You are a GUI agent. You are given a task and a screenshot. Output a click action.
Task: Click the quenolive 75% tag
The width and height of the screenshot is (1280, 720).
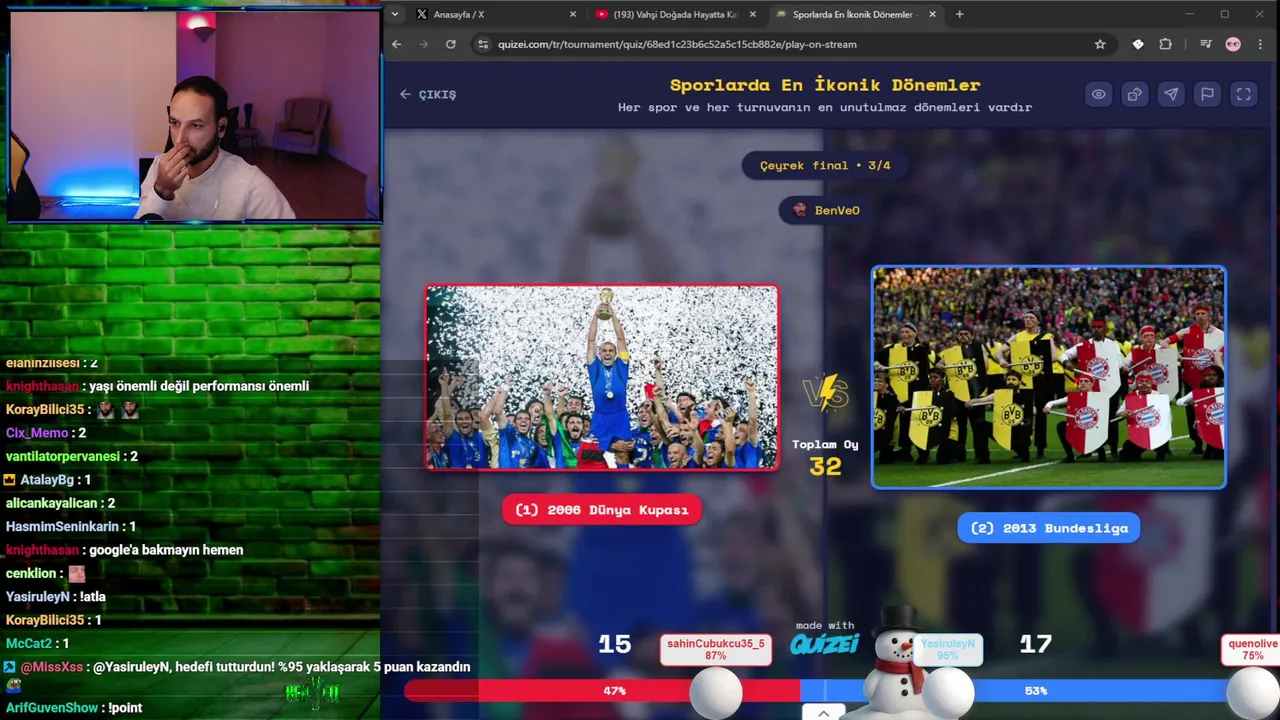[x=1253, y=649]
